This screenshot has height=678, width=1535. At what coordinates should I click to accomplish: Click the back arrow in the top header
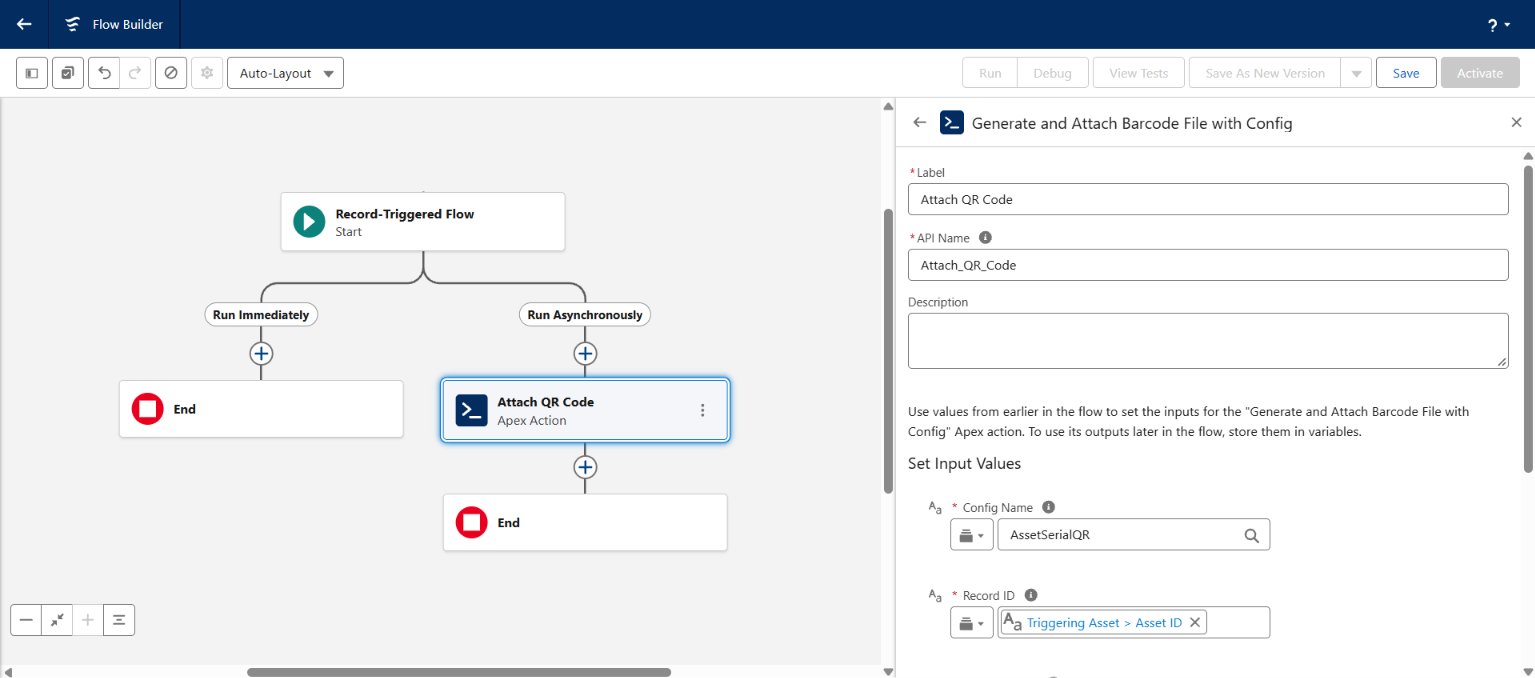pos(24,24)
